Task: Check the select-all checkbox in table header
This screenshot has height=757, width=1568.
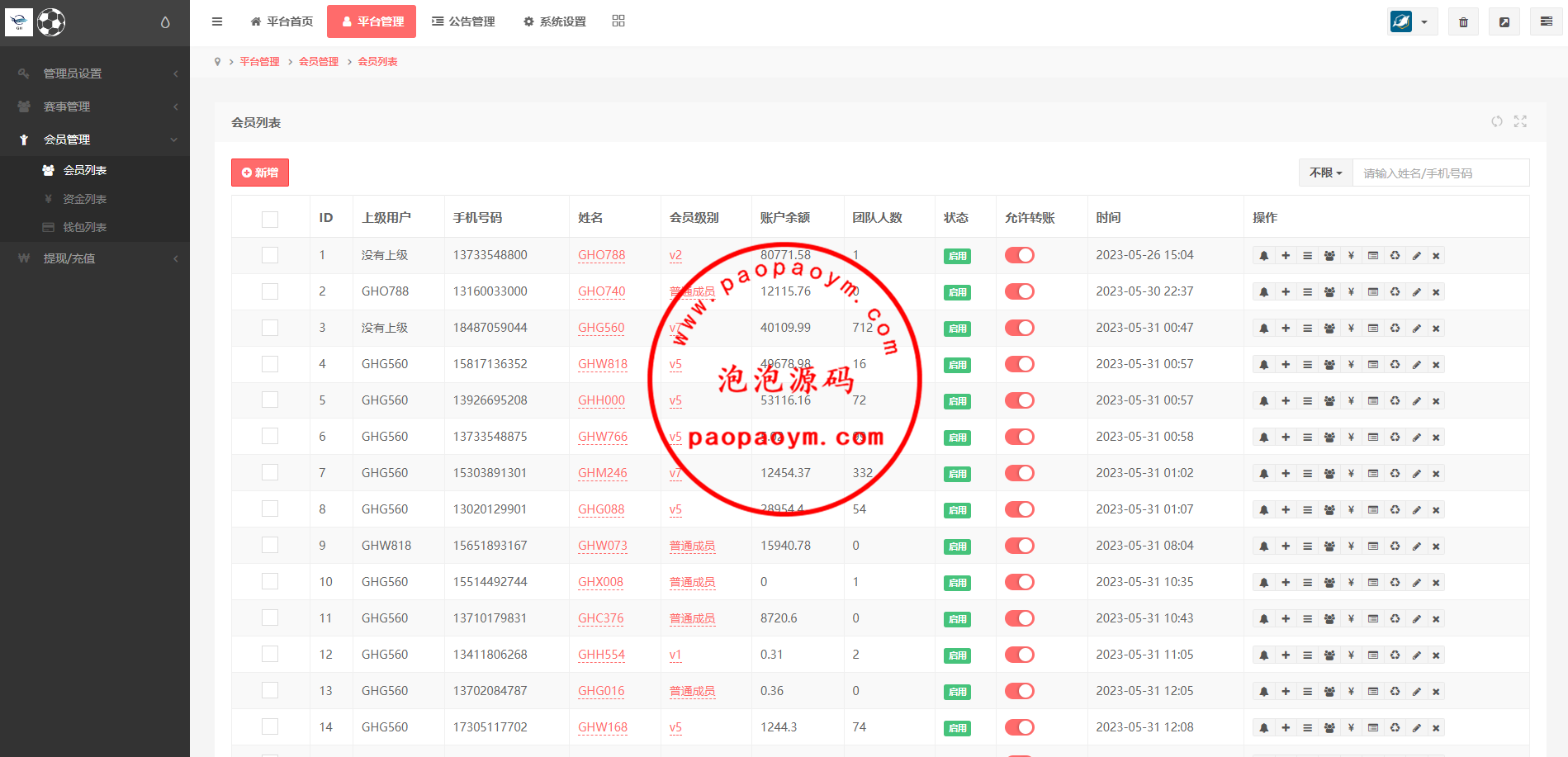Action: click(x=270, y=219)
